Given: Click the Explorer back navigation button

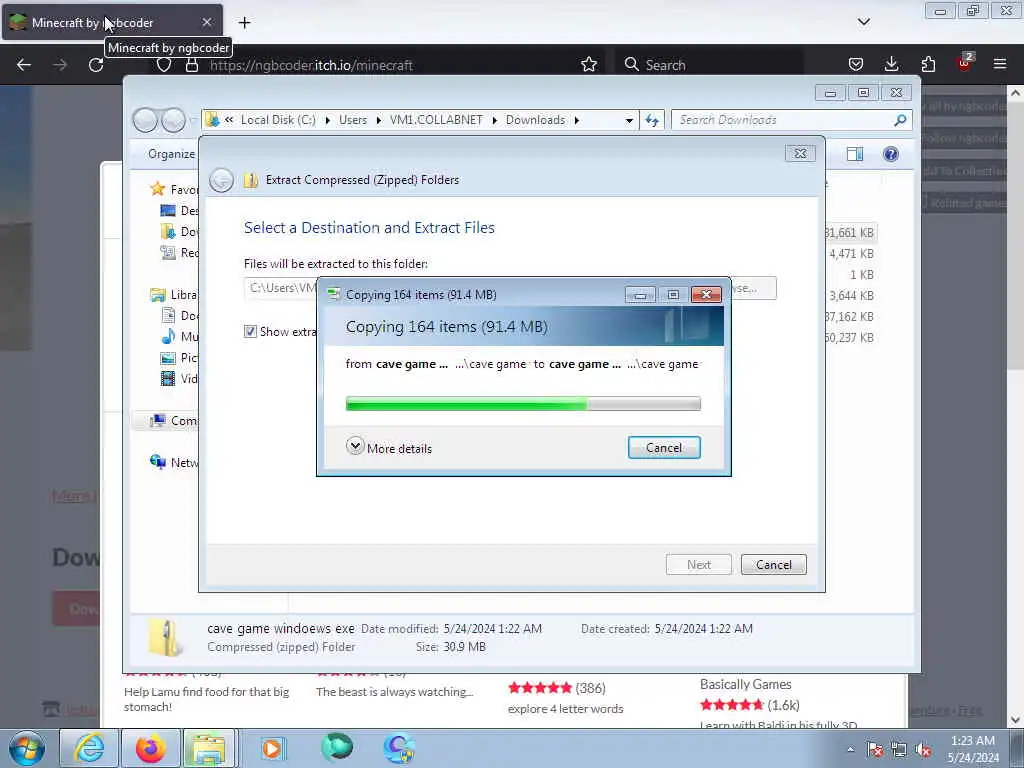Looking at the screenshot, I should pos(145,120).
